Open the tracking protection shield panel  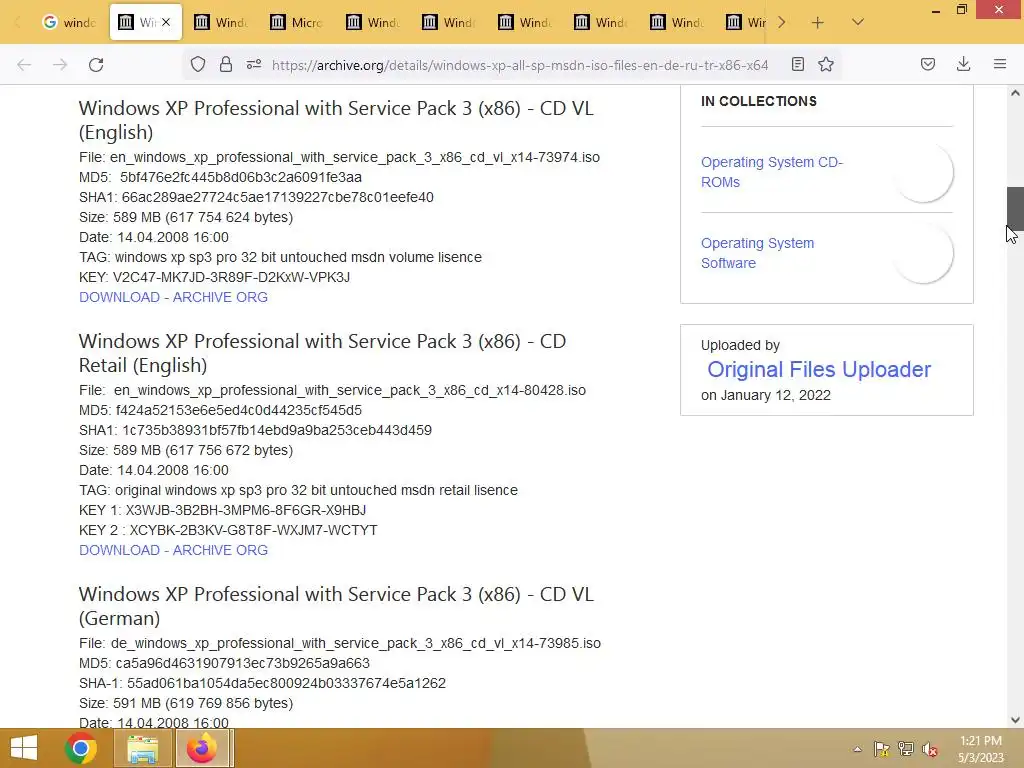198,64
